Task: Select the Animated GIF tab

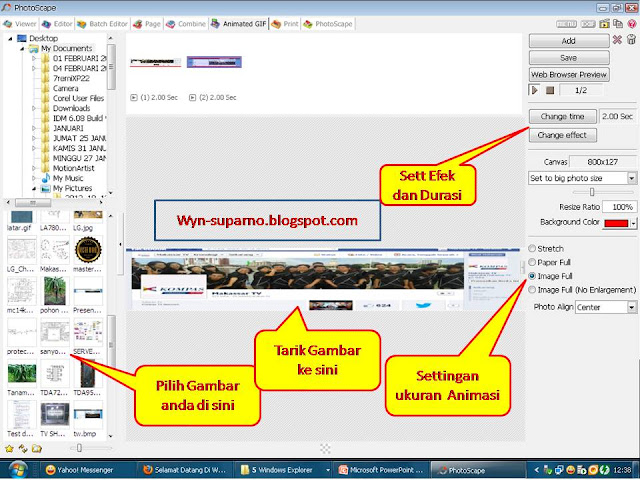Action: pos(239,24)
